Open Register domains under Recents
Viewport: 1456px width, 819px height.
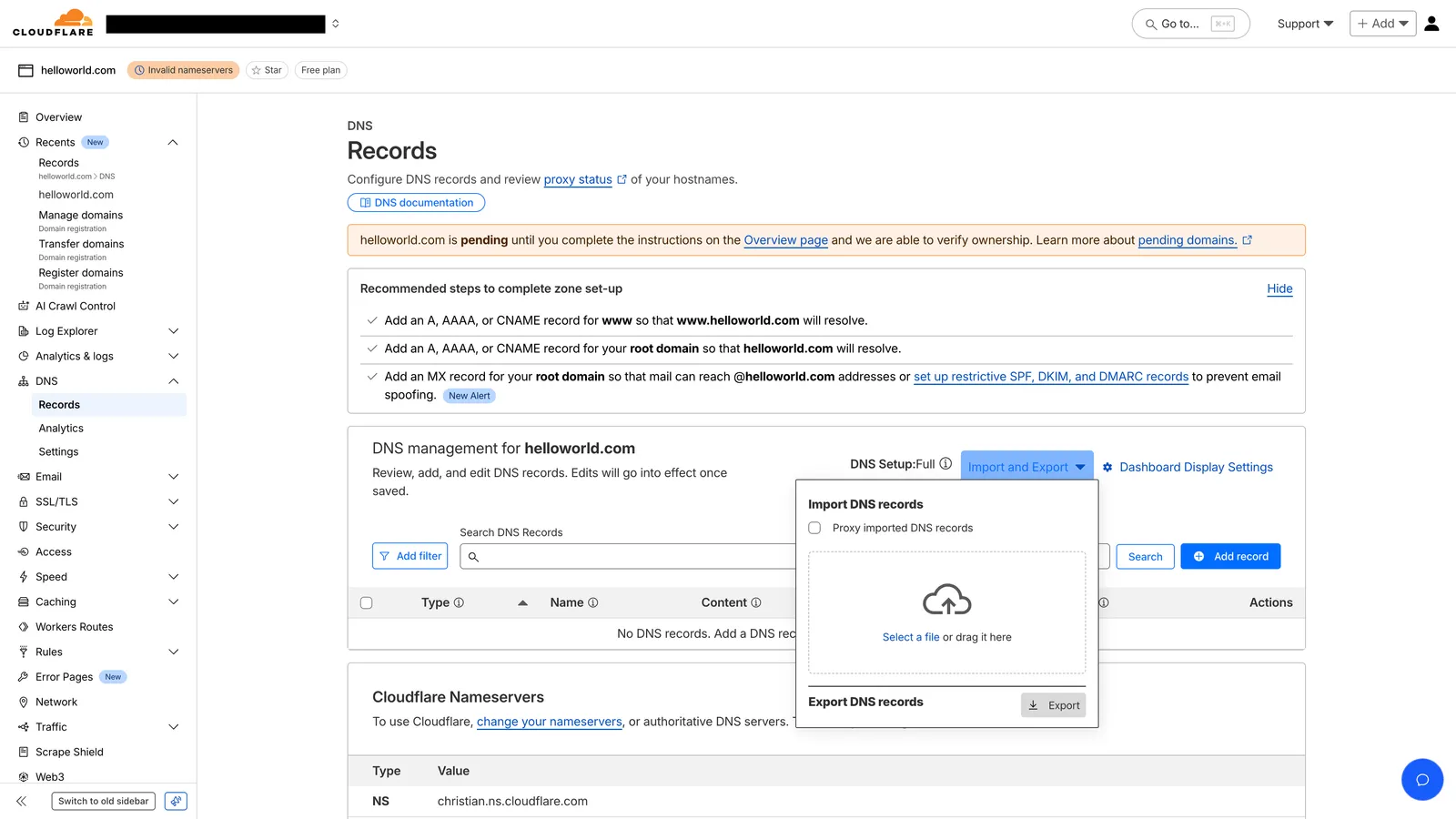coord(80,273)
